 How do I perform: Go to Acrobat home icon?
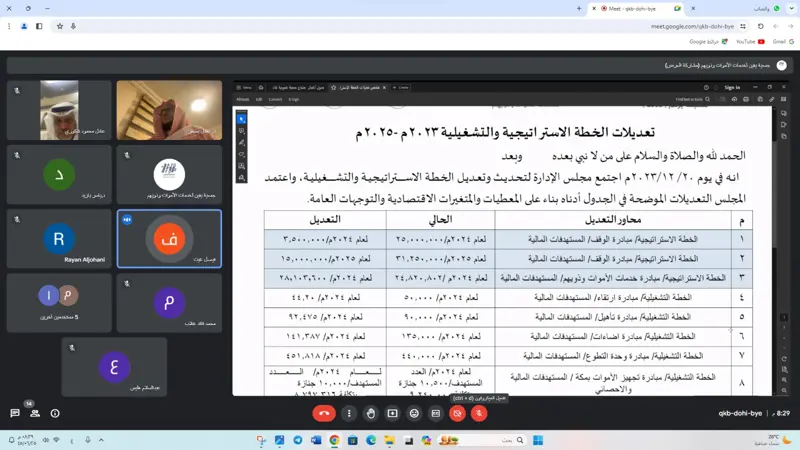pyautogui.click(x=261, y=88)
